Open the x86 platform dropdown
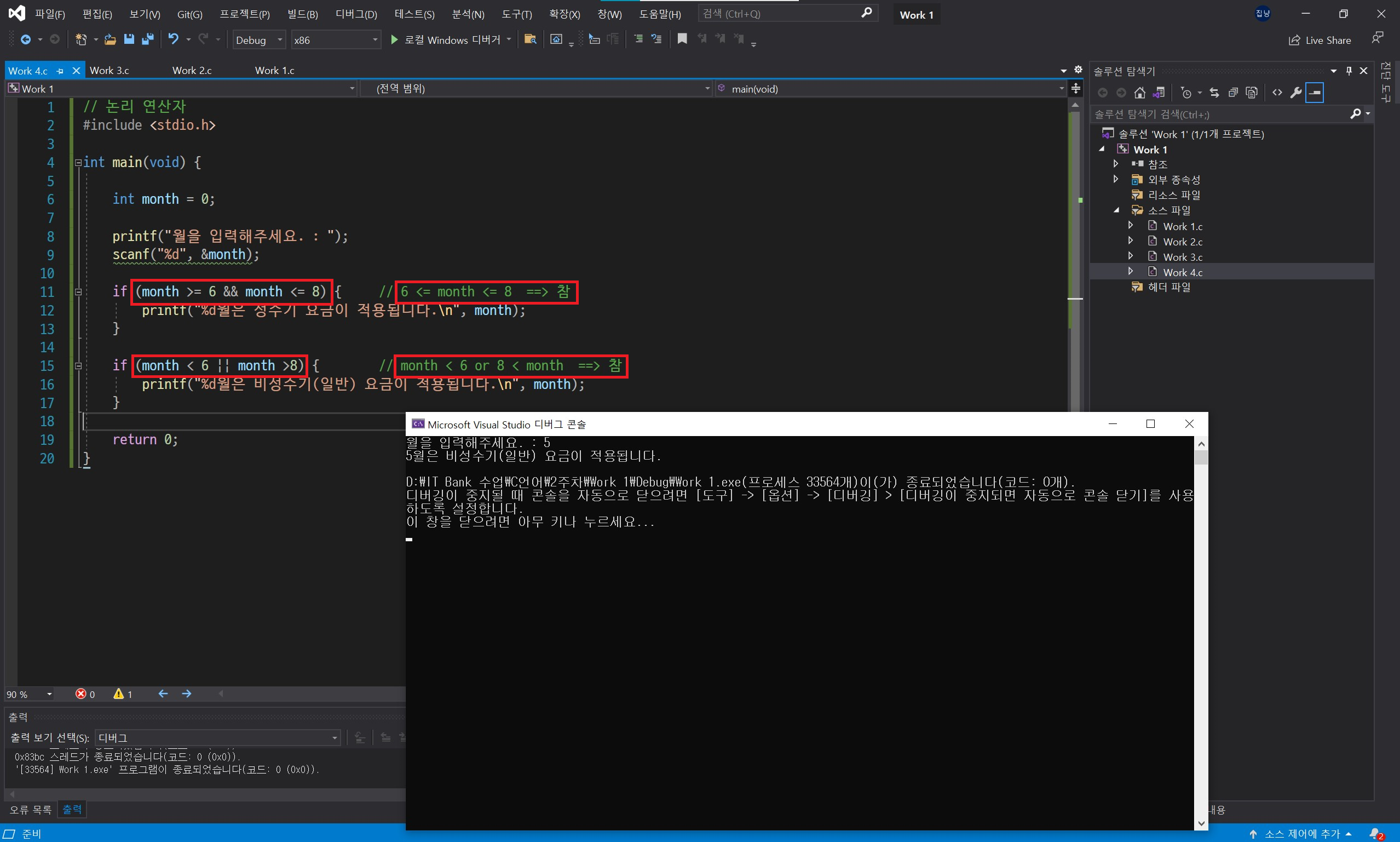This screenshot has height=842, width=1400. coord(335,39)
